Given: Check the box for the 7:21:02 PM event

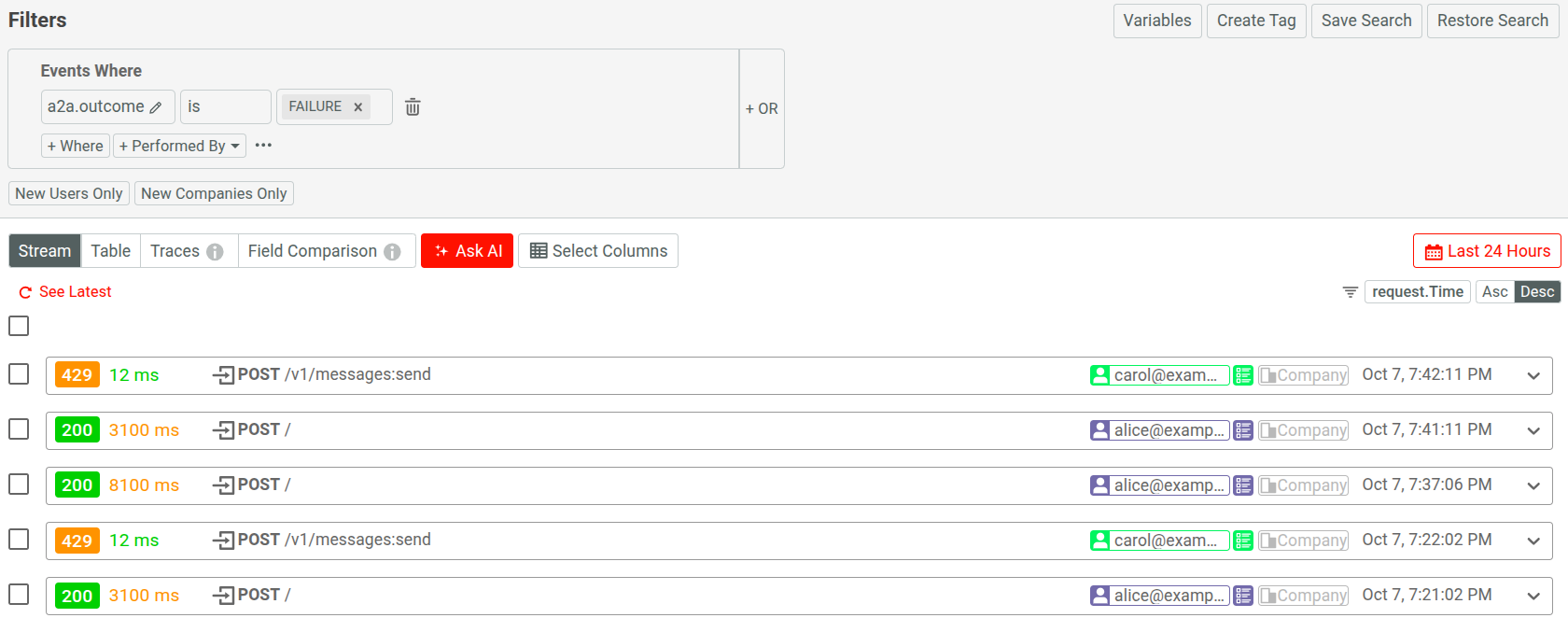Looking at the screenshot, I should pos(19,594).
